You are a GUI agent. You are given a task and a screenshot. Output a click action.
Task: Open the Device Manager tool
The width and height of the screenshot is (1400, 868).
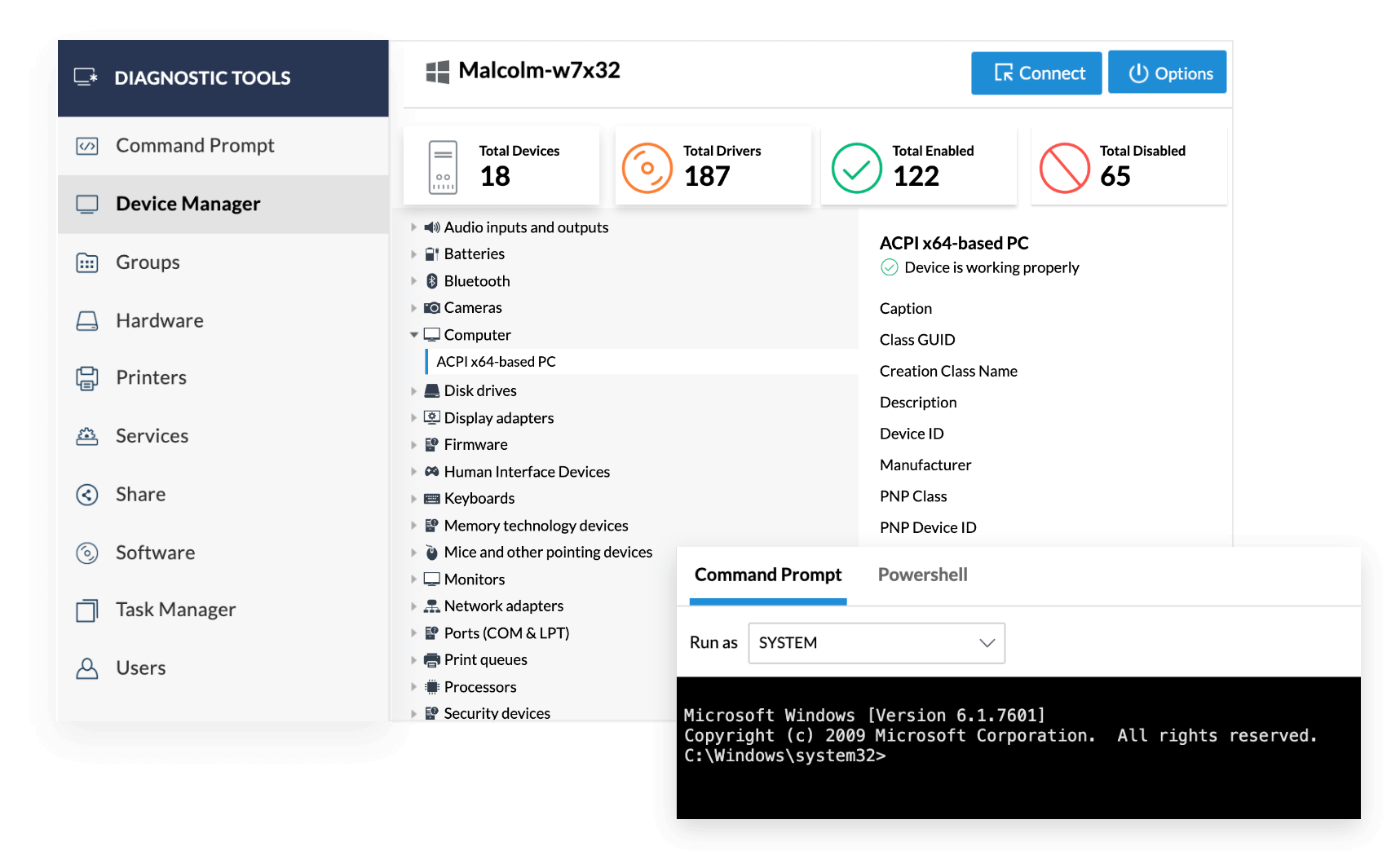pyautogui.click(x=188, y=203)
